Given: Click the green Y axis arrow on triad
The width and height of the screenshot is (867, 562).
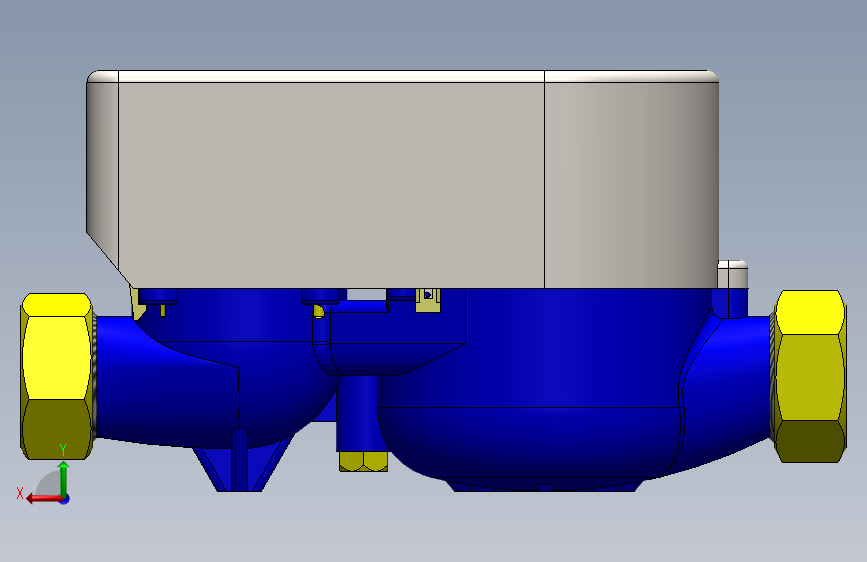Looking at the screenshot, I should coord(64,478).
